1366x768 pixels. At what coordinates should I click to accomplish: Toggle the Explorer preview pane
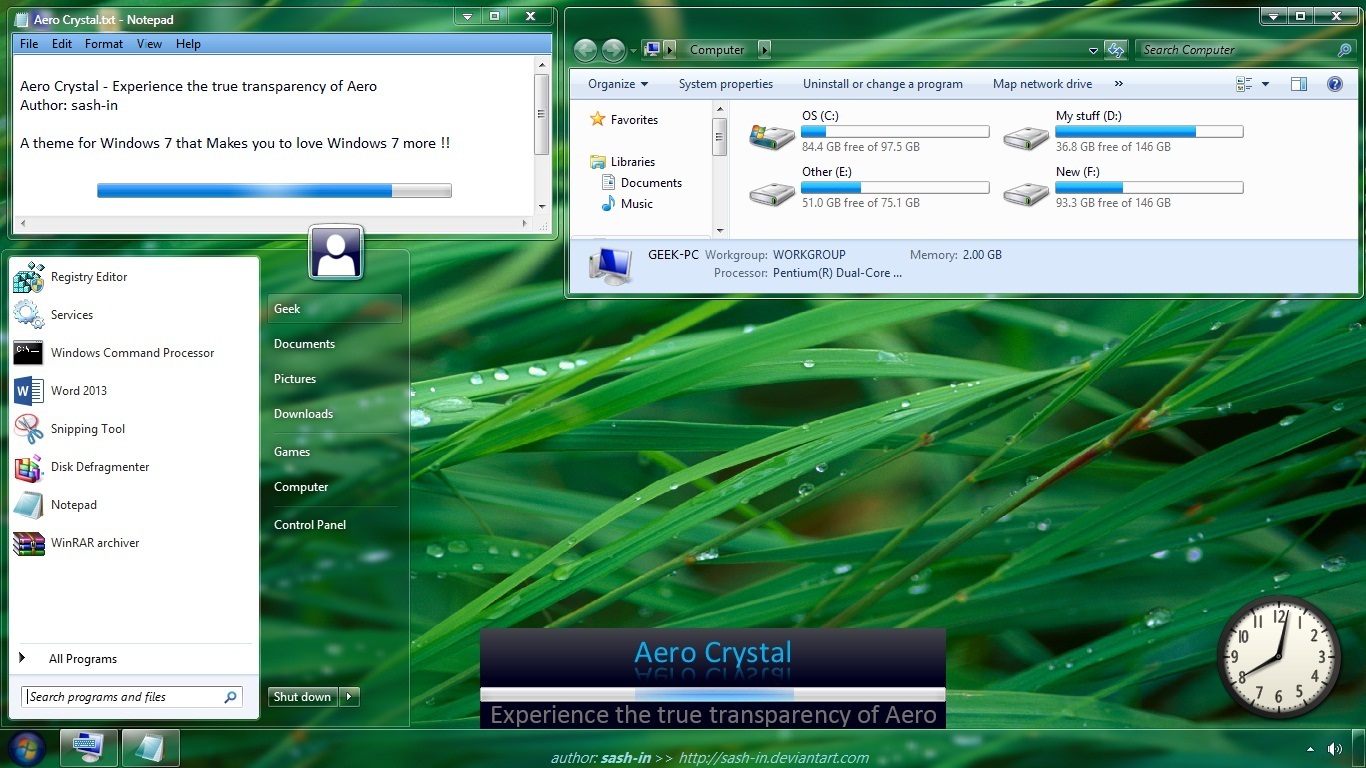click(x=1299, y=84)
